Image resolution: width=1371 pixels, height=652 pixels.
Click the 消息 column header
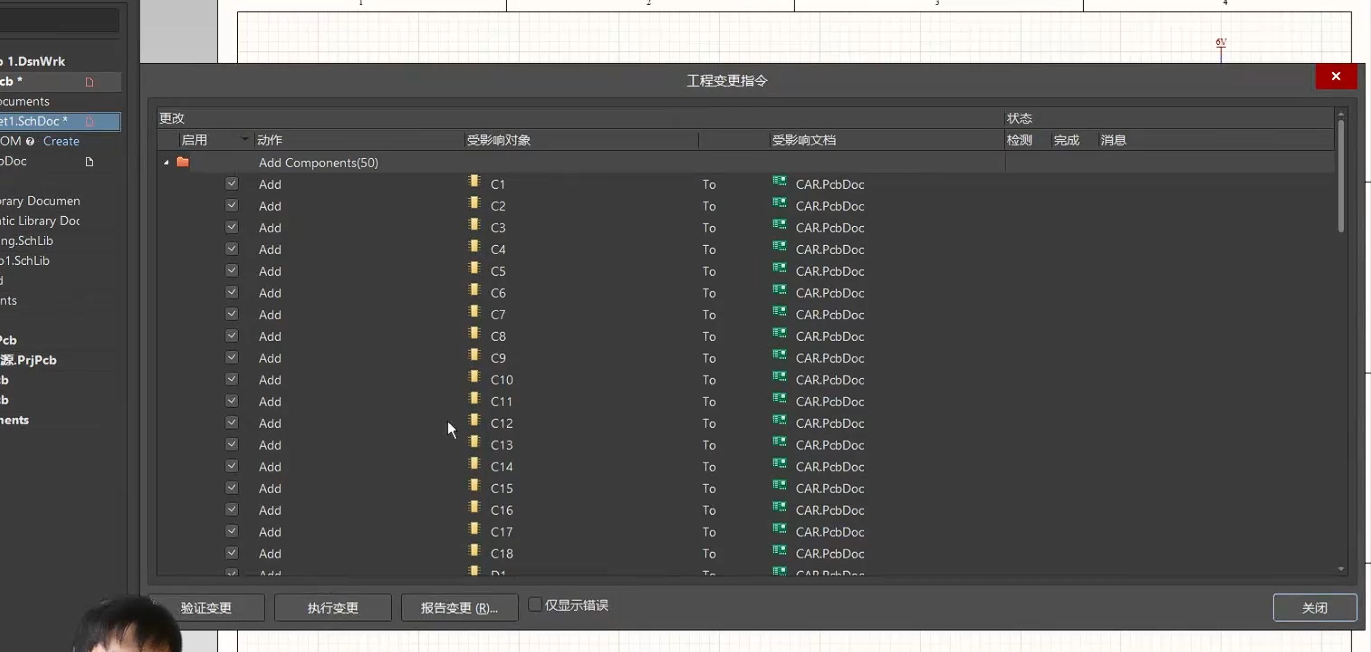[x=1113, y=140]
